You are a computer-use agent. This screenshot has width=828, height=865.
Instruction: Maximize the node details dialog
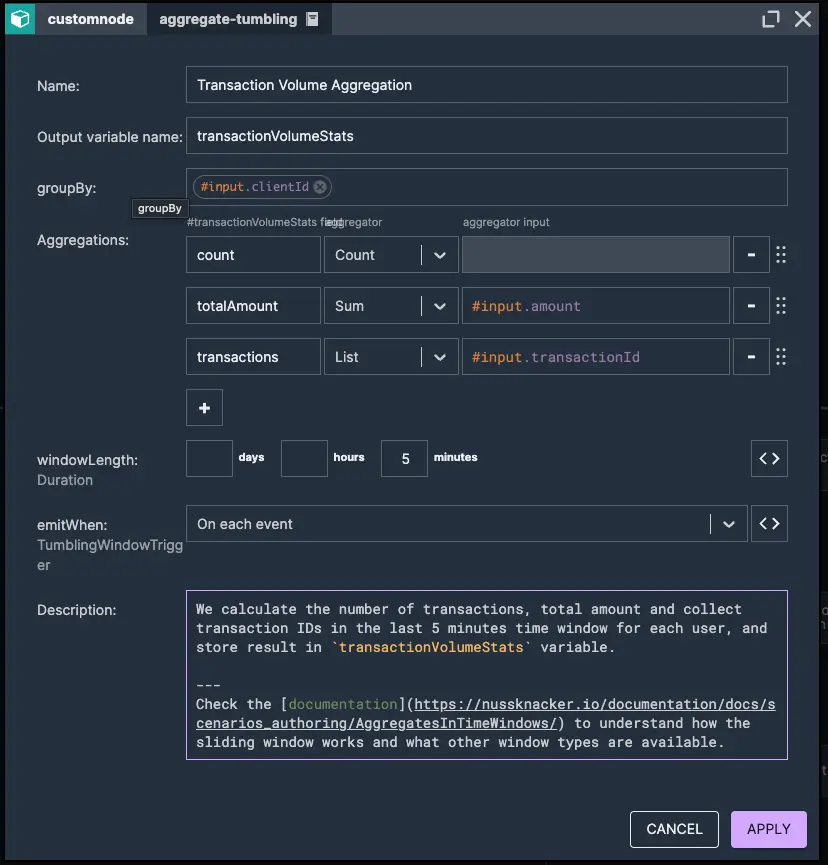771,19
